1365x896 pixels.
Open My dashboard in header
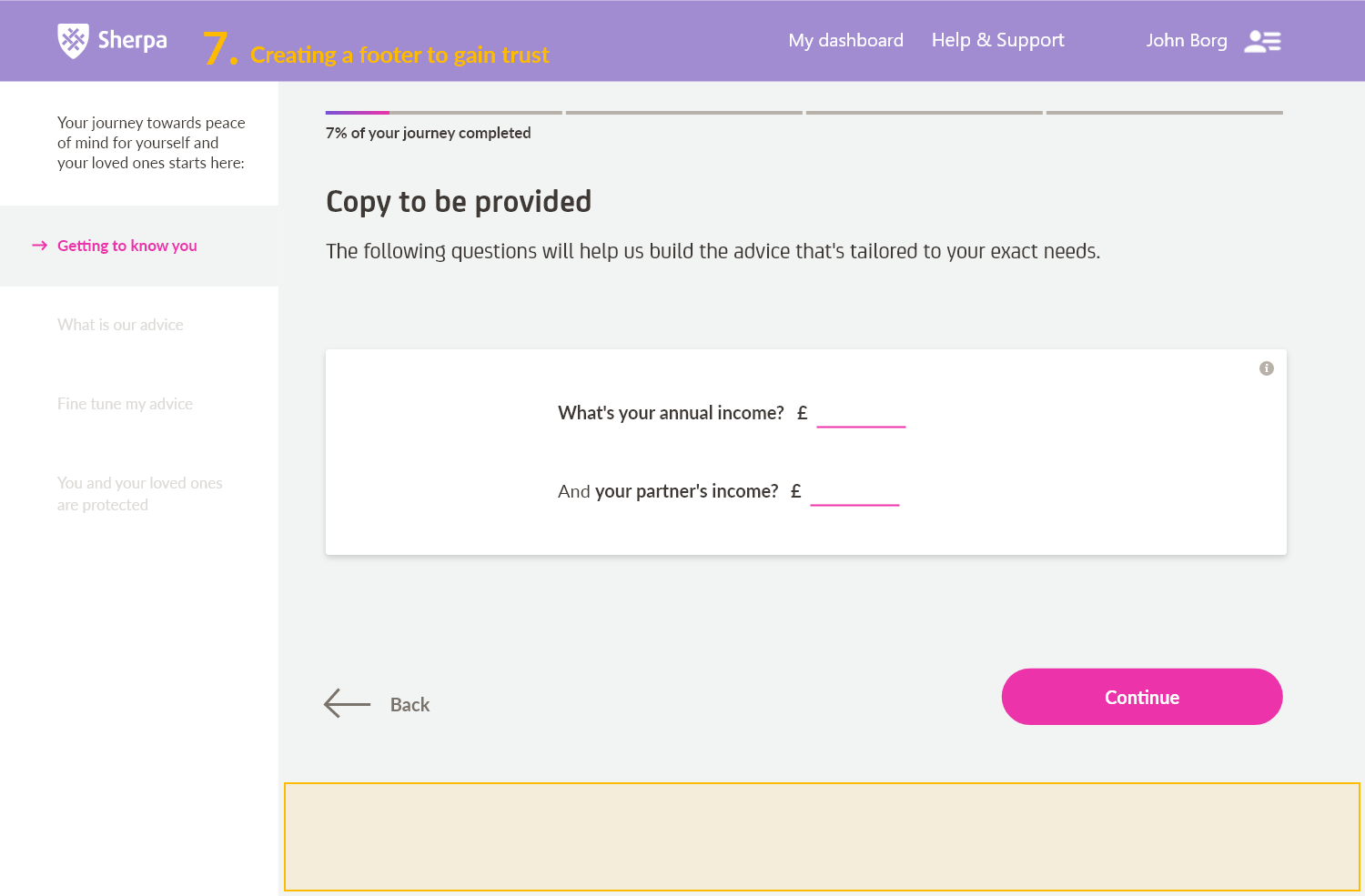pyautogui.click(x=845, y=40)
